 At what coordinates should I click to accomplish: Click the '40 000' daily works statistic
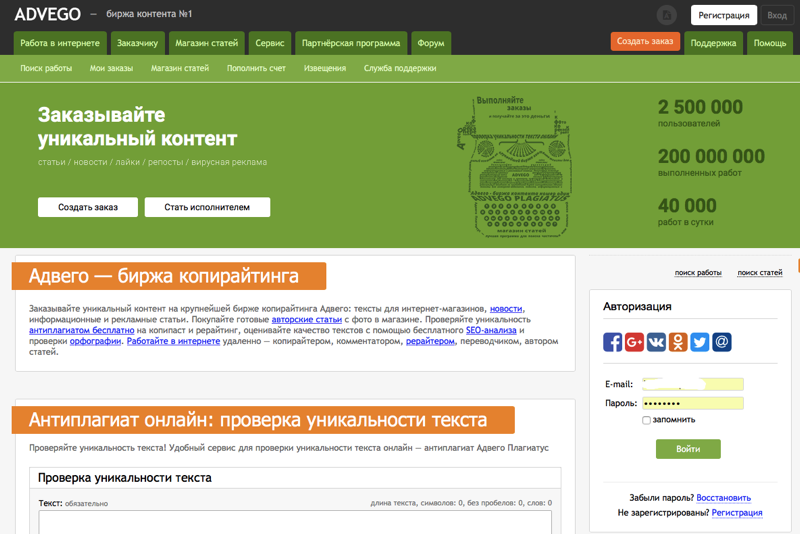[687, 206]
